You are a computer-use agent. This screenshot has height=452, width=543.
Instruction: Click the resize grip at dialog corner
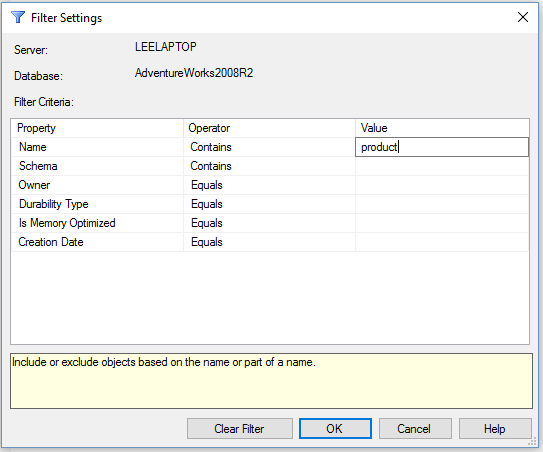[532, 442]
